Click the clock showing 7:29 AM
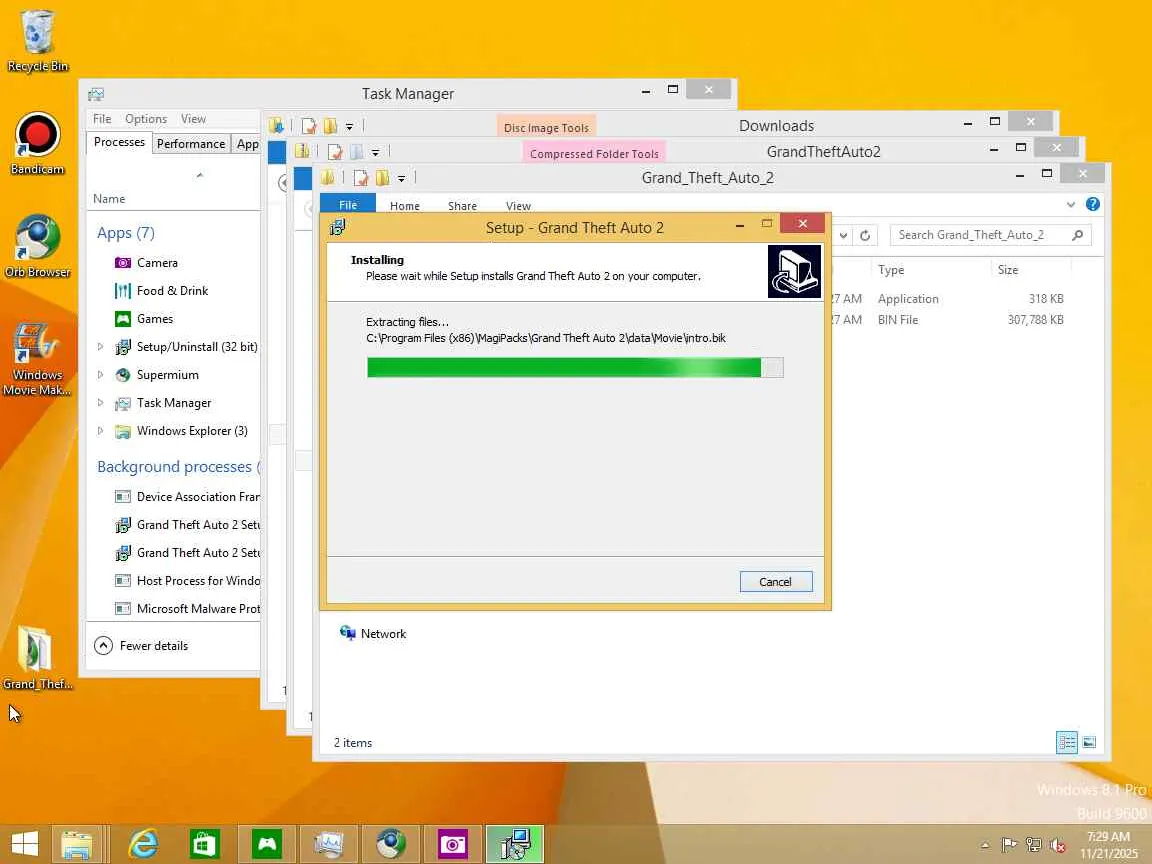Image resolution: width=1152 pixels, height=864 pixels. [x=1109, y=837]
